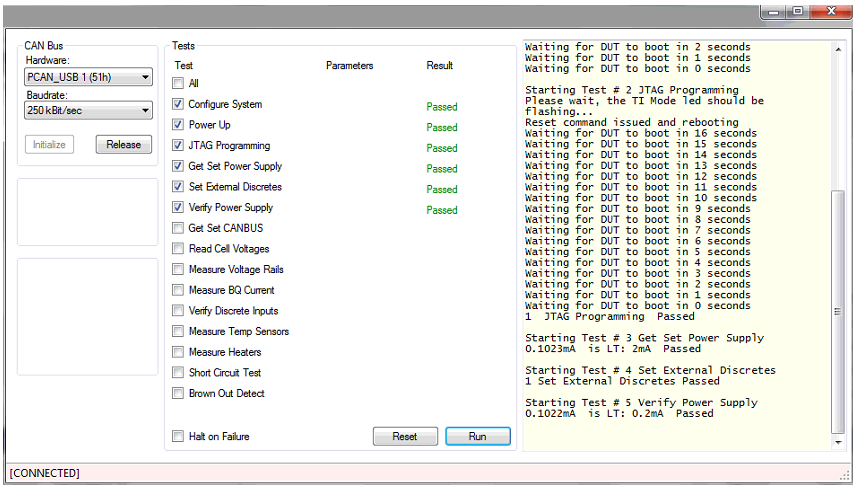Close the application window
The width and height of the screenshot is (855, 489).
[x=832, y=12]
